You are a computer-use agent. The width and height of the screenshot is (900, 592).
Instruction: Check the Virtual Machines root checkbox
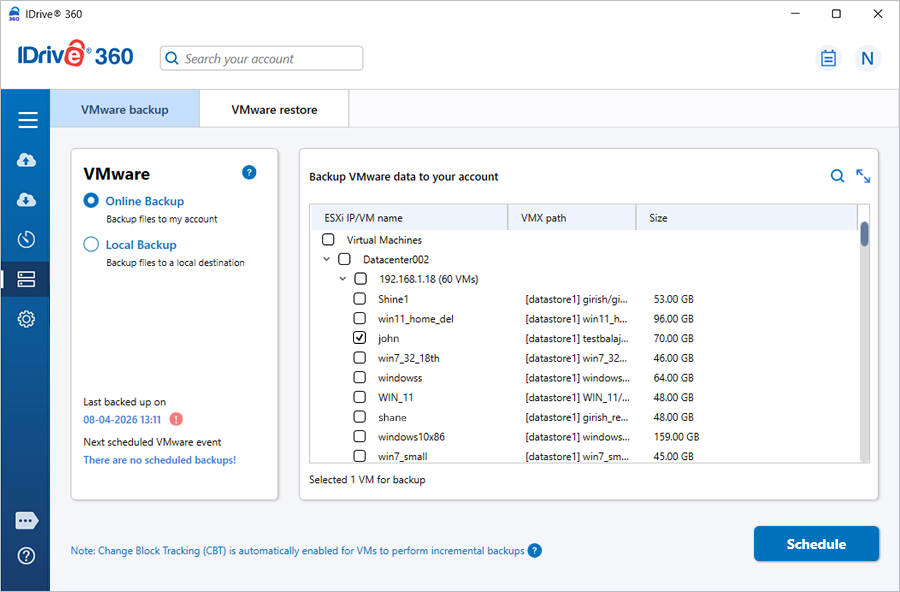(x=328, y=239)
